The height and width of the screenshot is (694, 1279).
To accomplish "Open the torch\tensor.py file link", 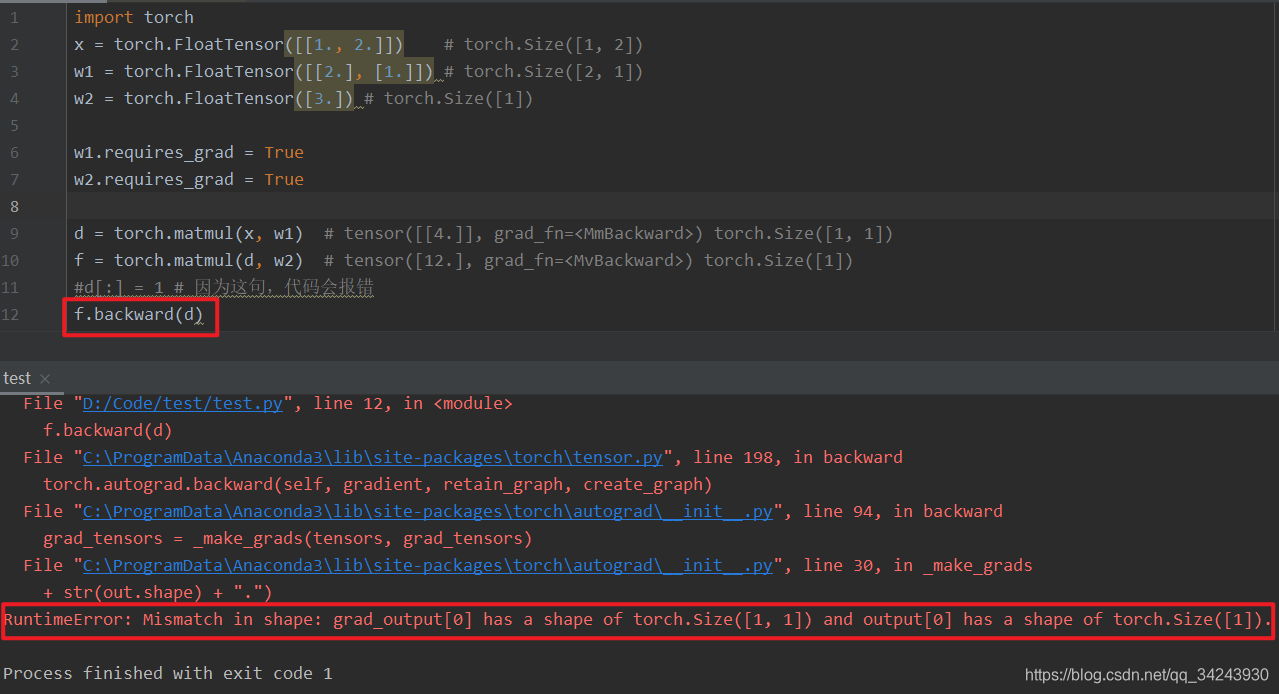I will (x=373, y=457).
